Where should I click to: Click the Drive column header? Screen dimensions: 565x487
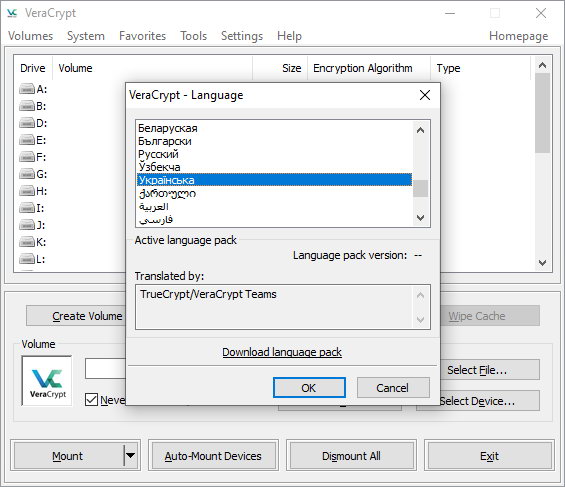[x=33, y=68]
